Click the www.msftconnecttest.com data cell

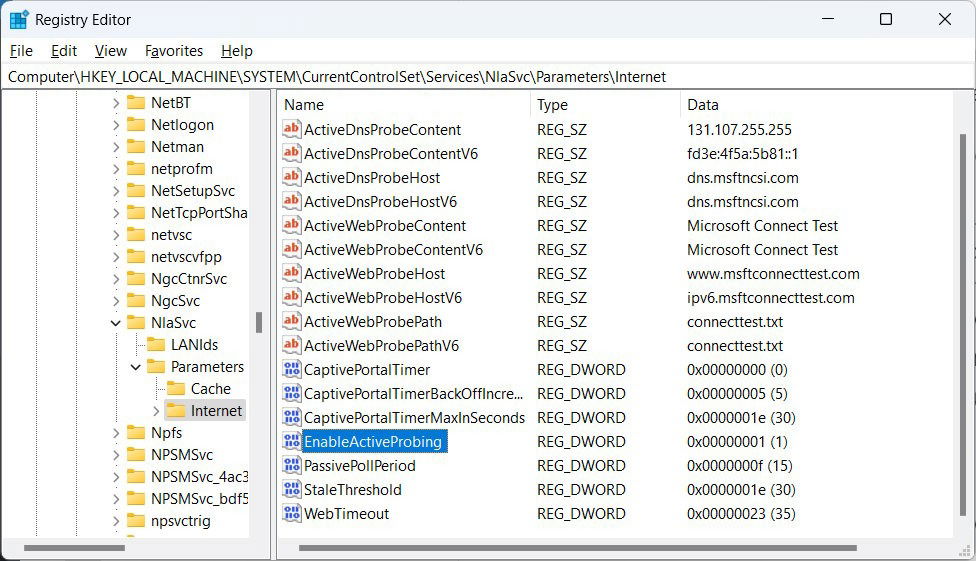tap(773, 273)
